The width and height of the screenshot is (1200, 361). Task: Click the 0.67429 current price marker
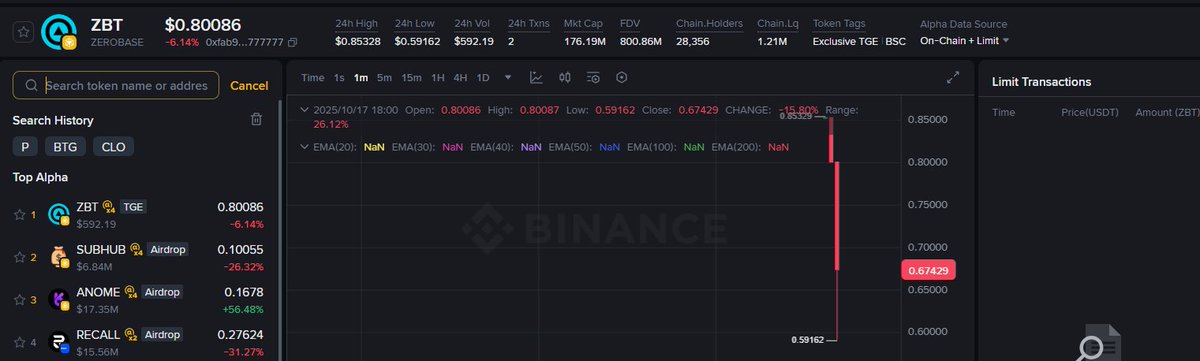pos(927,270)
